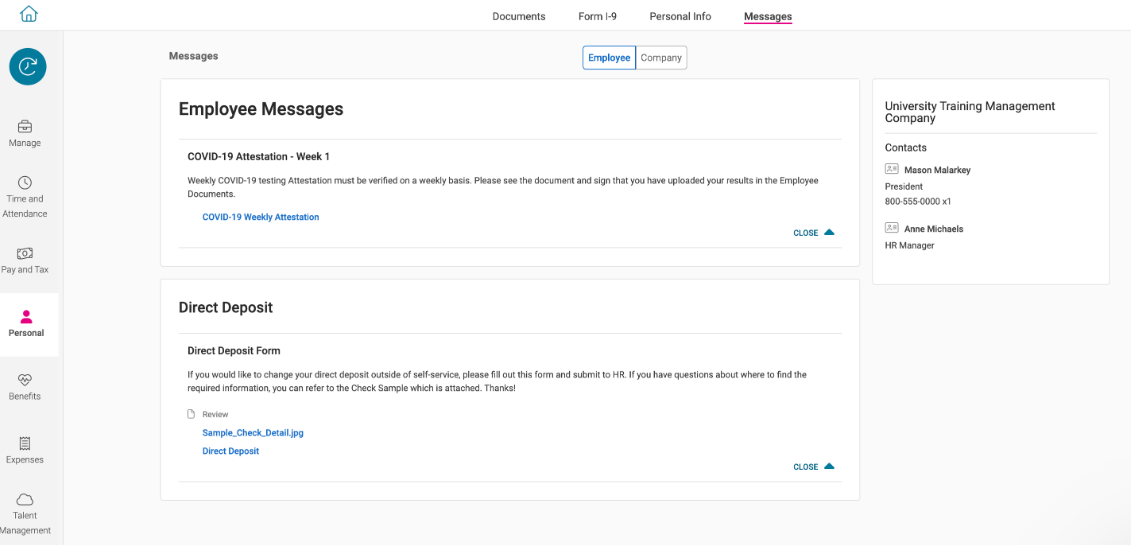
Task: Open the Manage briefcase icon in sidebar
Action: 25,127
